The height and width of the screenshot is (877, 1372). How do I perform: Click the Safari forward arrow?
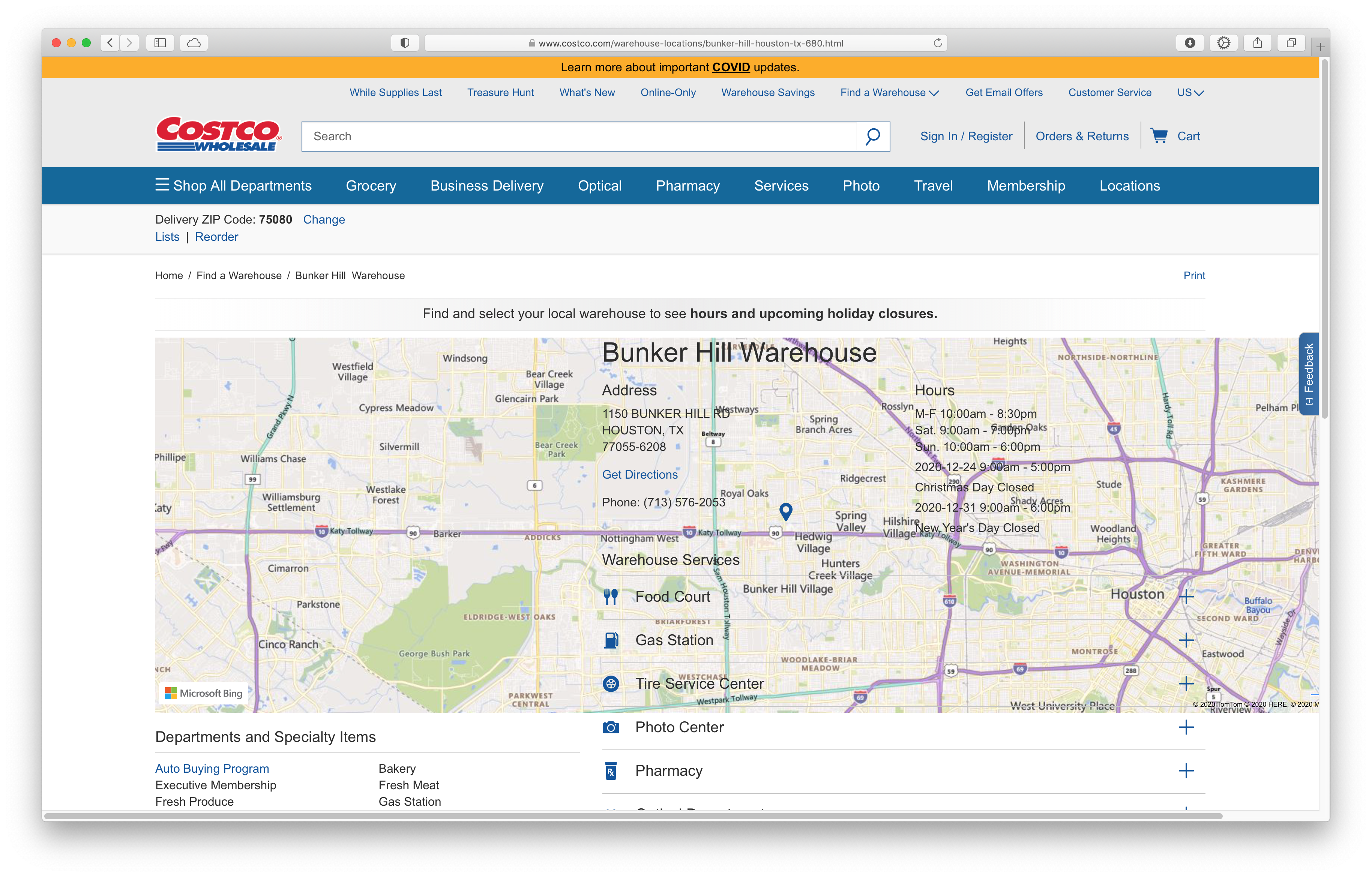click(129, 43)
